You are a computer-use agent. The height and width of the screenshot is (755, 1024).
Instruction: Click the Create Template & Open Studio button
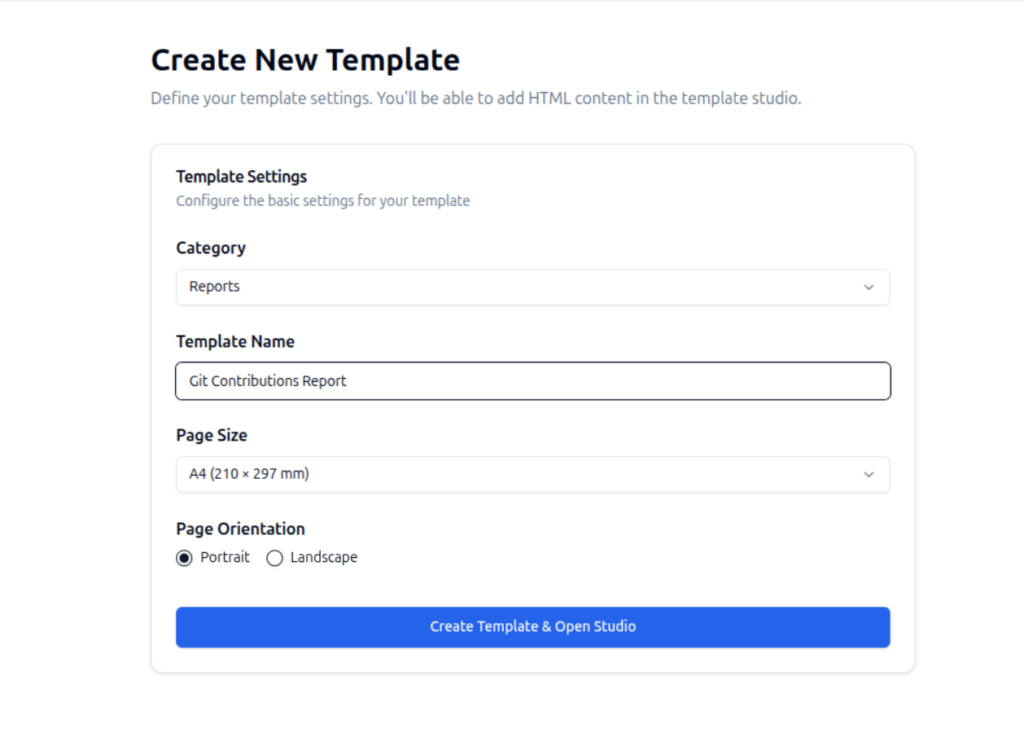532,627
